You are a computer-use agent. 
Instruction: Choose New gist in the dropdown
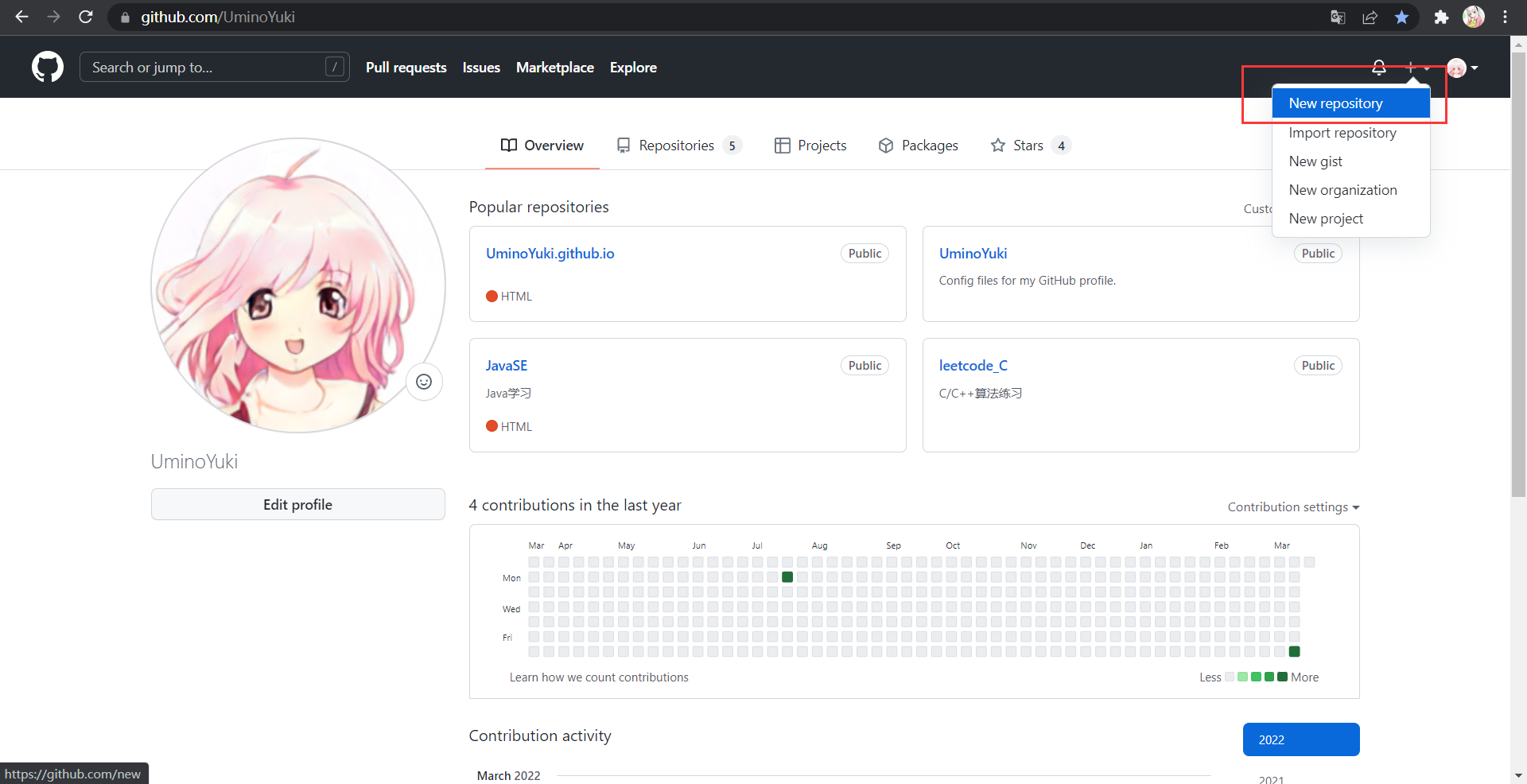click(x=1350, y=161)
